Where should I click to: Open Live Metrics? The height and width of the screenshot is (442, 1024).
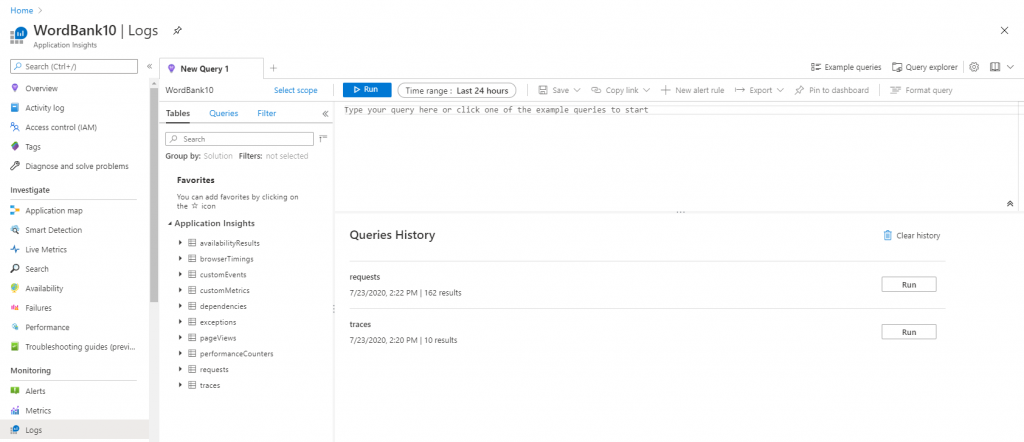pyautogui.click(x=46, y=249)
